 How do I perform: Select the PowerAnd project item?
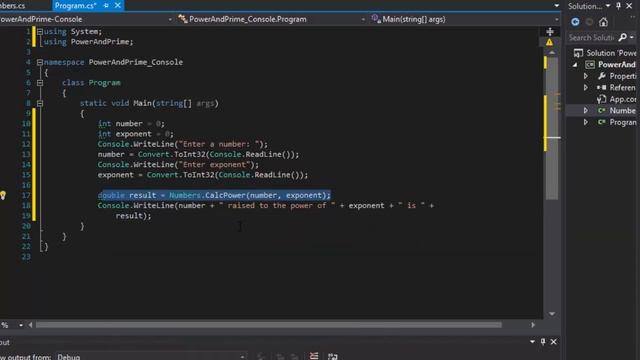(x=611, y=64)
